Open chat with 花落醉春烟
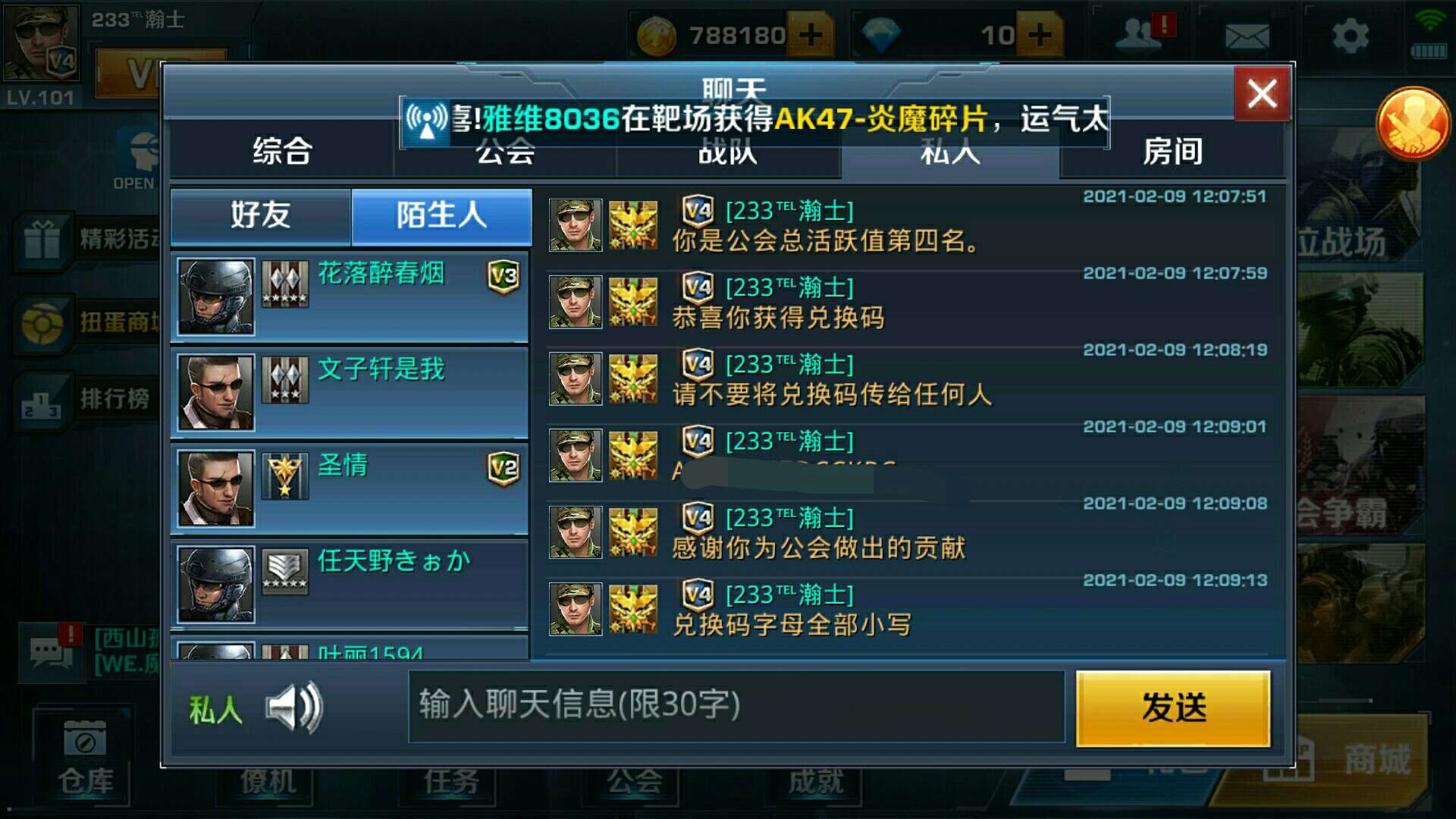The width and height of the screenshot is (1456, 819). [350, 297]
